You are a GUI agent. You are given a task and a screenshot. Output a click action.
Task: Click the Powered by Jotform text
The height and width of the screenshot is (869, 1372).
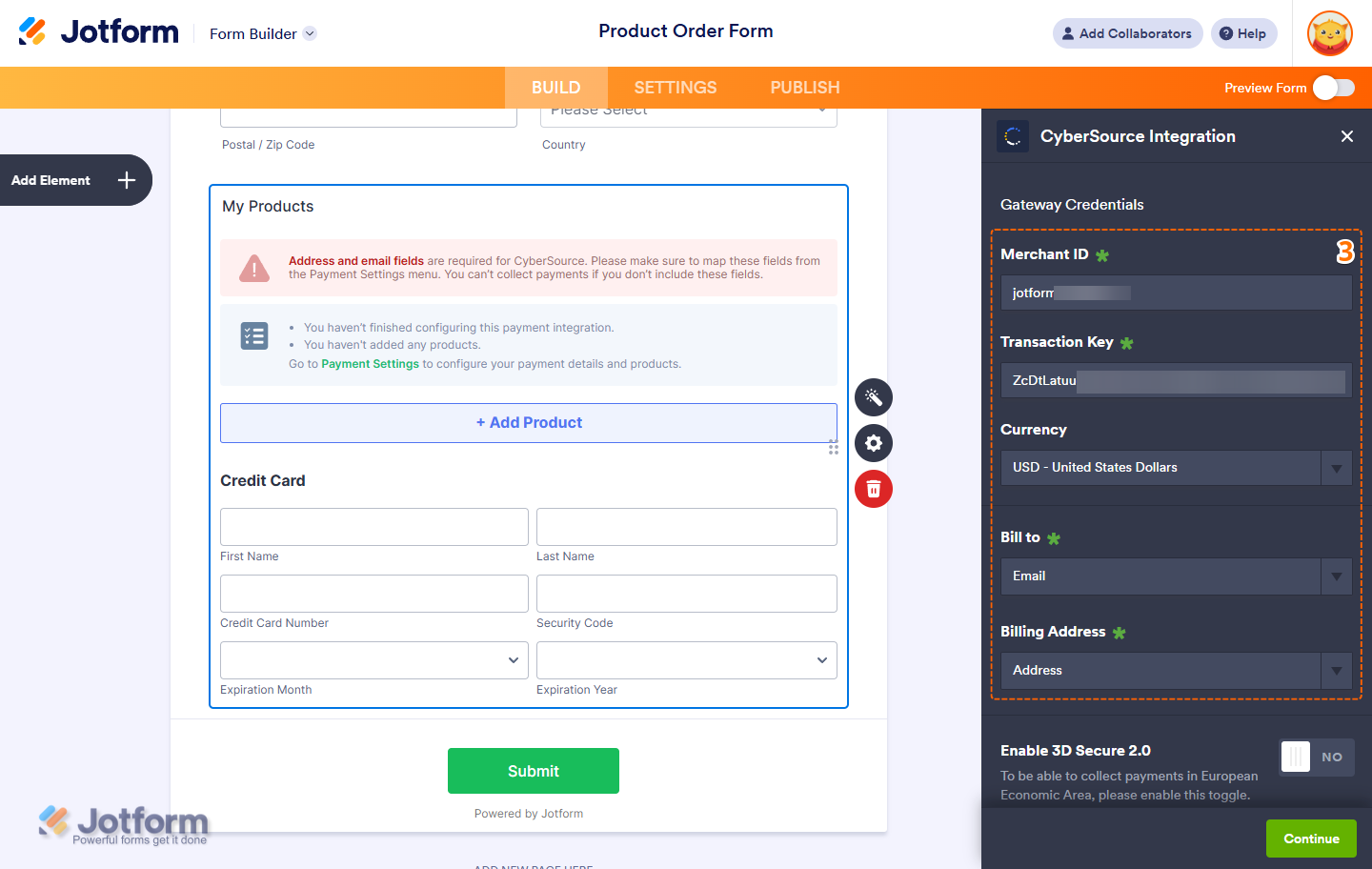[x=529, y=814]
